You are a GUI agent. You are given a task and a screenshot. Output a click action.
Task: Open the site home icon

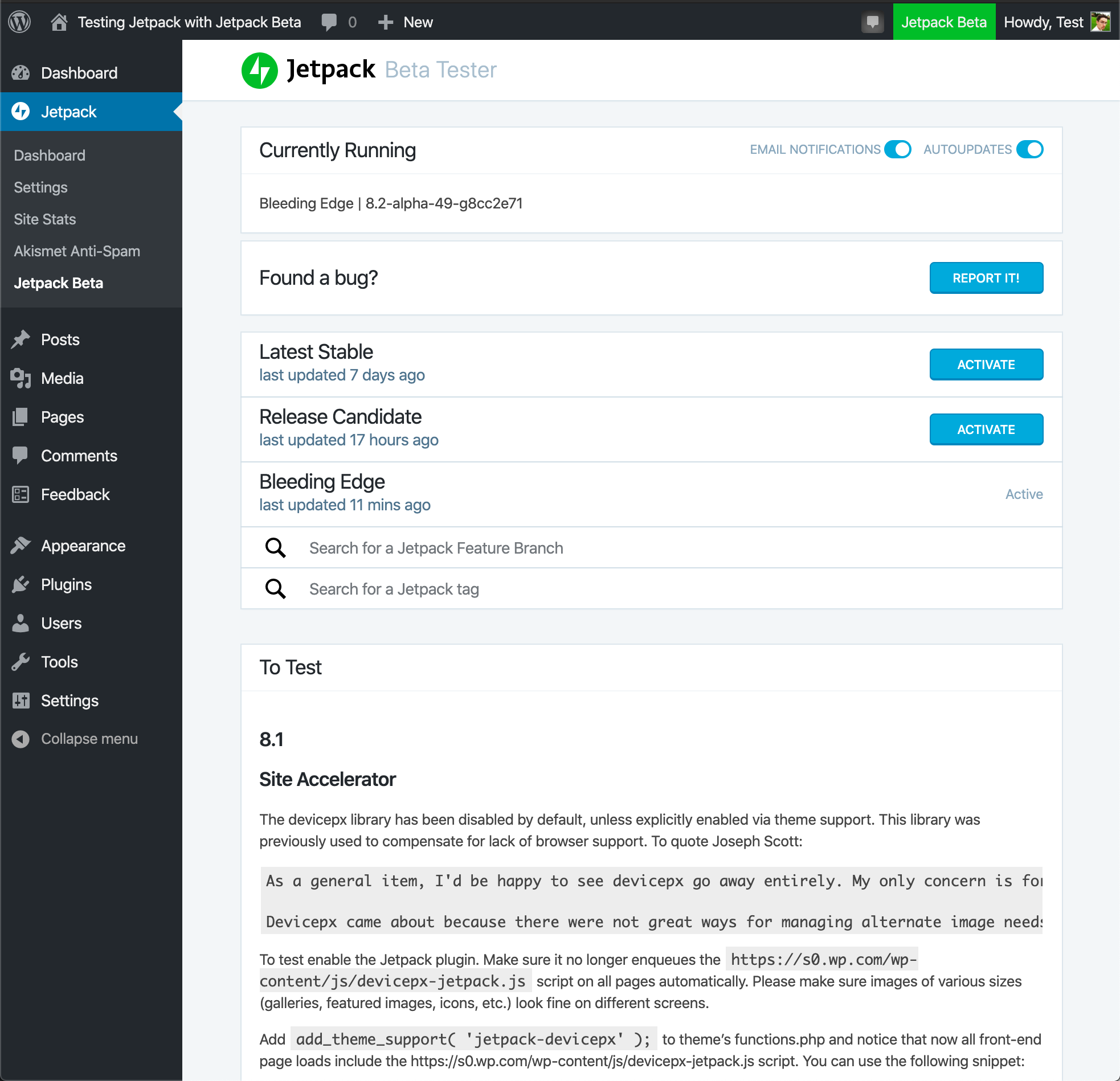59,22
